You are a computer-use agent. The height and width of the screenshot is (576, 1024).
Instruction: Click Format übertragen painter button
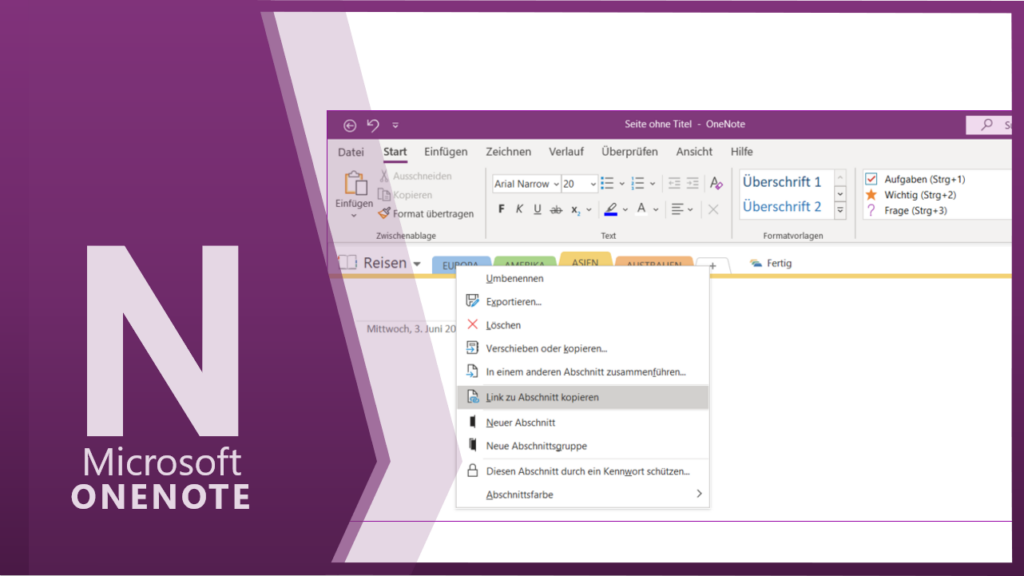point(426,214)
